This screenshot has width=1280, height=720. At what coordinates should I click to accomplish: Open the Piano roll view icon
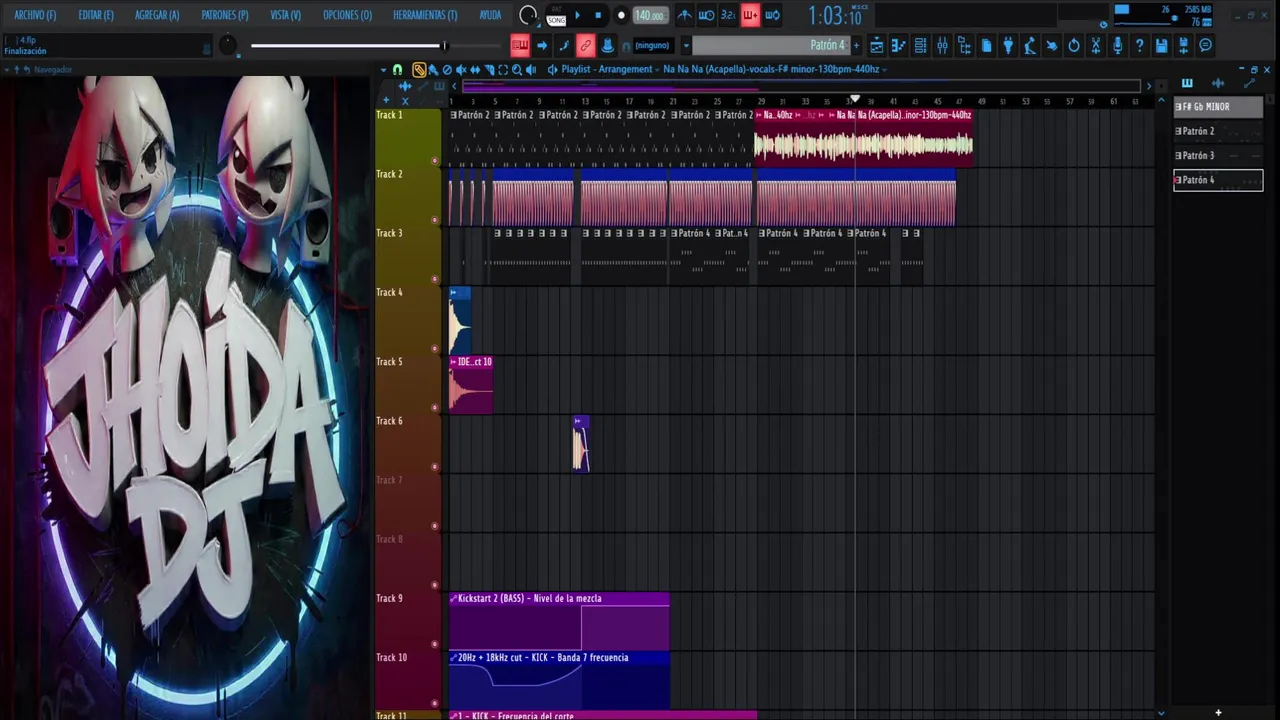click(898, 45)
